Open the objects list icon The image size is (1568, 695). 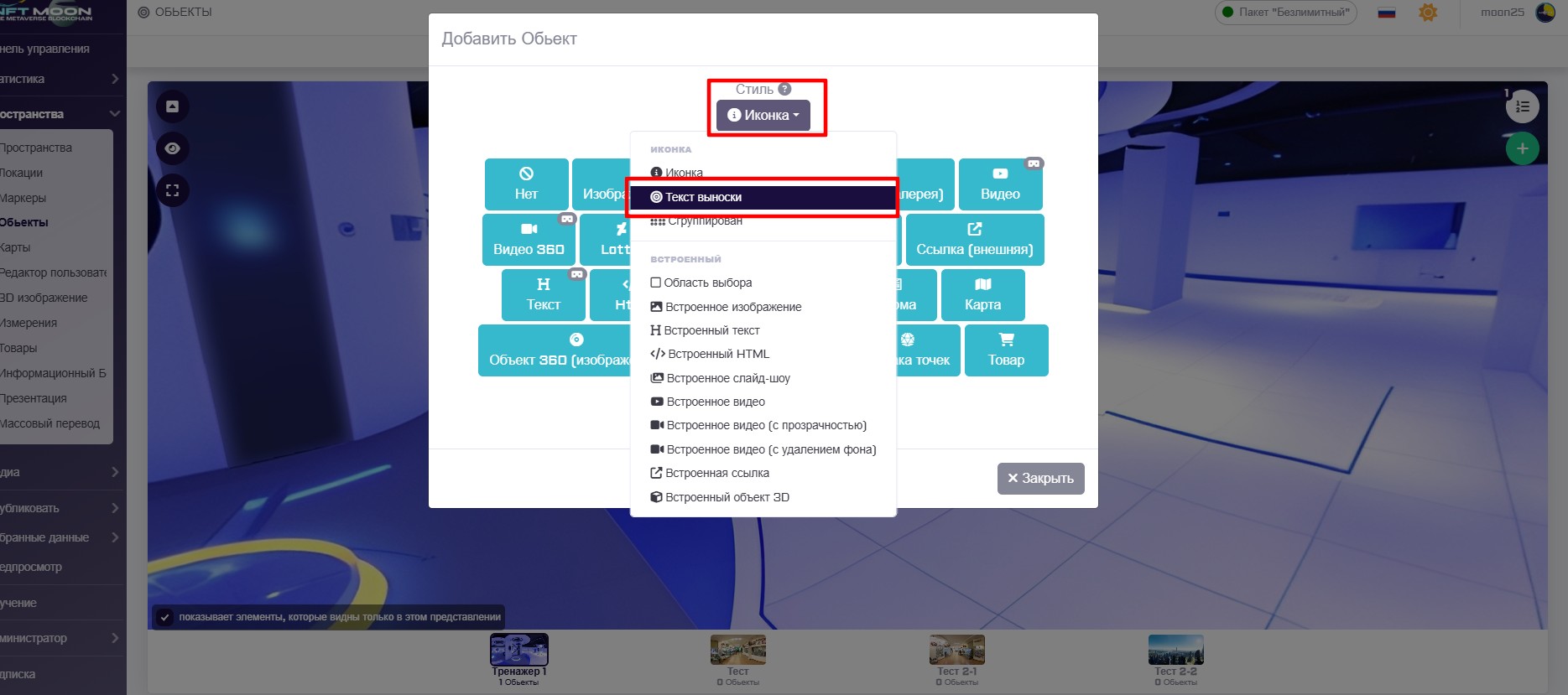[x=1523, y=106]
